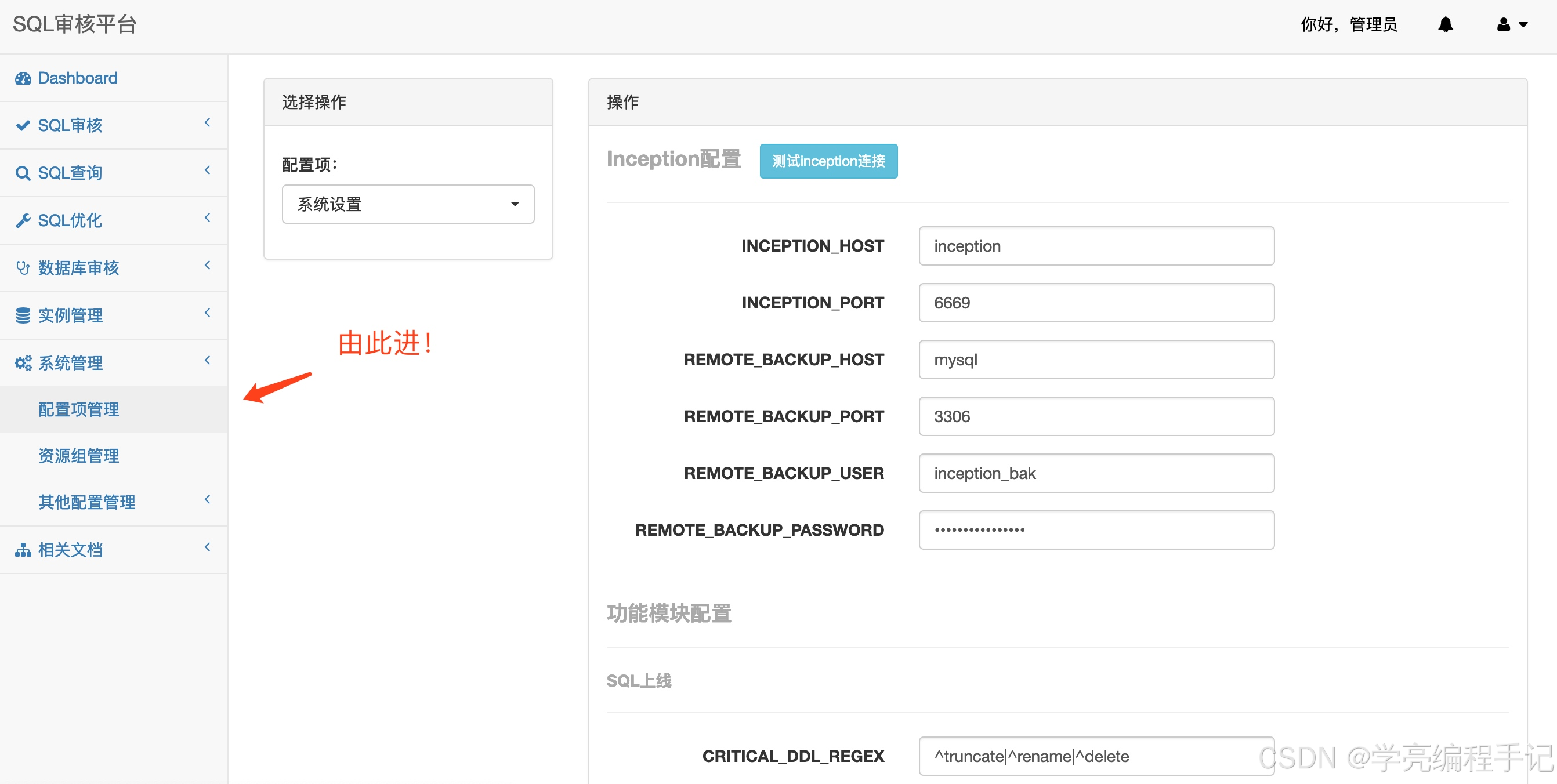
Task: Click the CRITICAL_DDL_REGEX input field
Action: click(x=1095, y=756)
